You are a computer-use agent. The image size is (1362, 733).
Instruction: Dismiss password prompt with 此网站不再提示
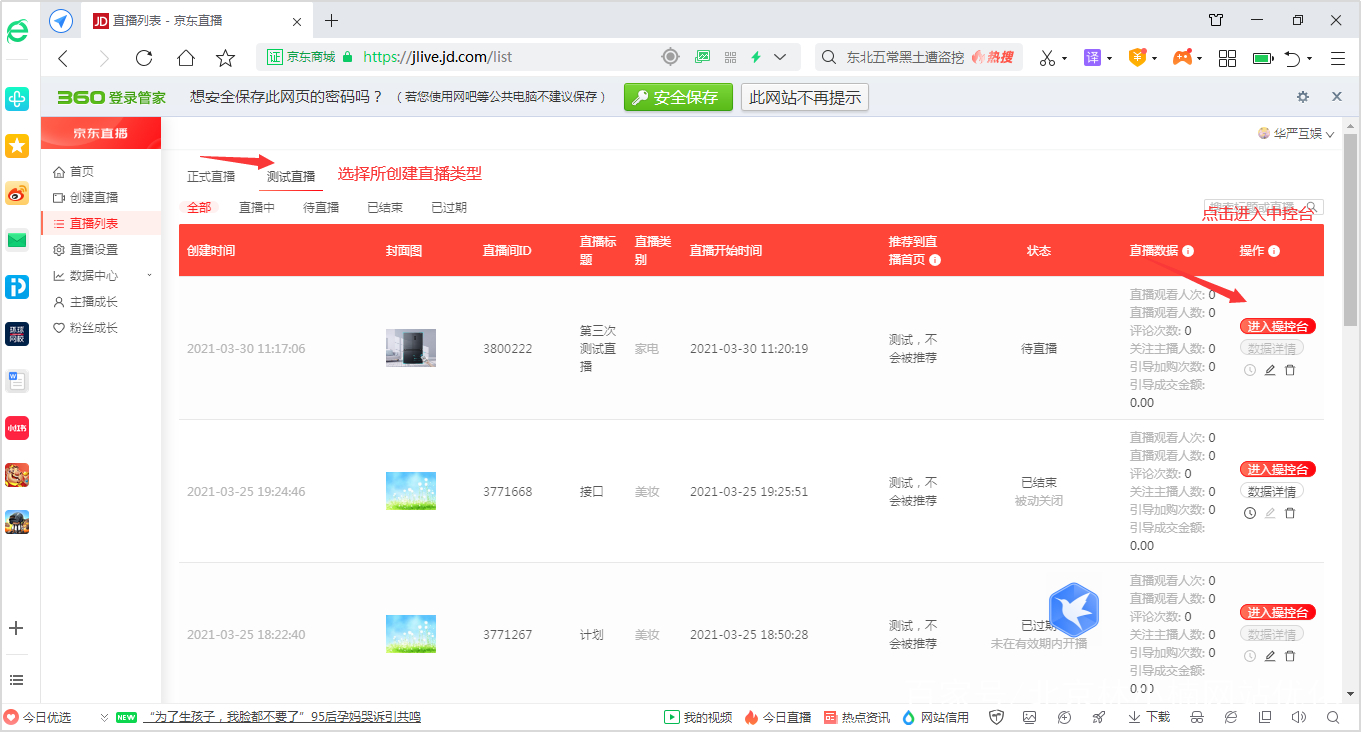point(804,97)
